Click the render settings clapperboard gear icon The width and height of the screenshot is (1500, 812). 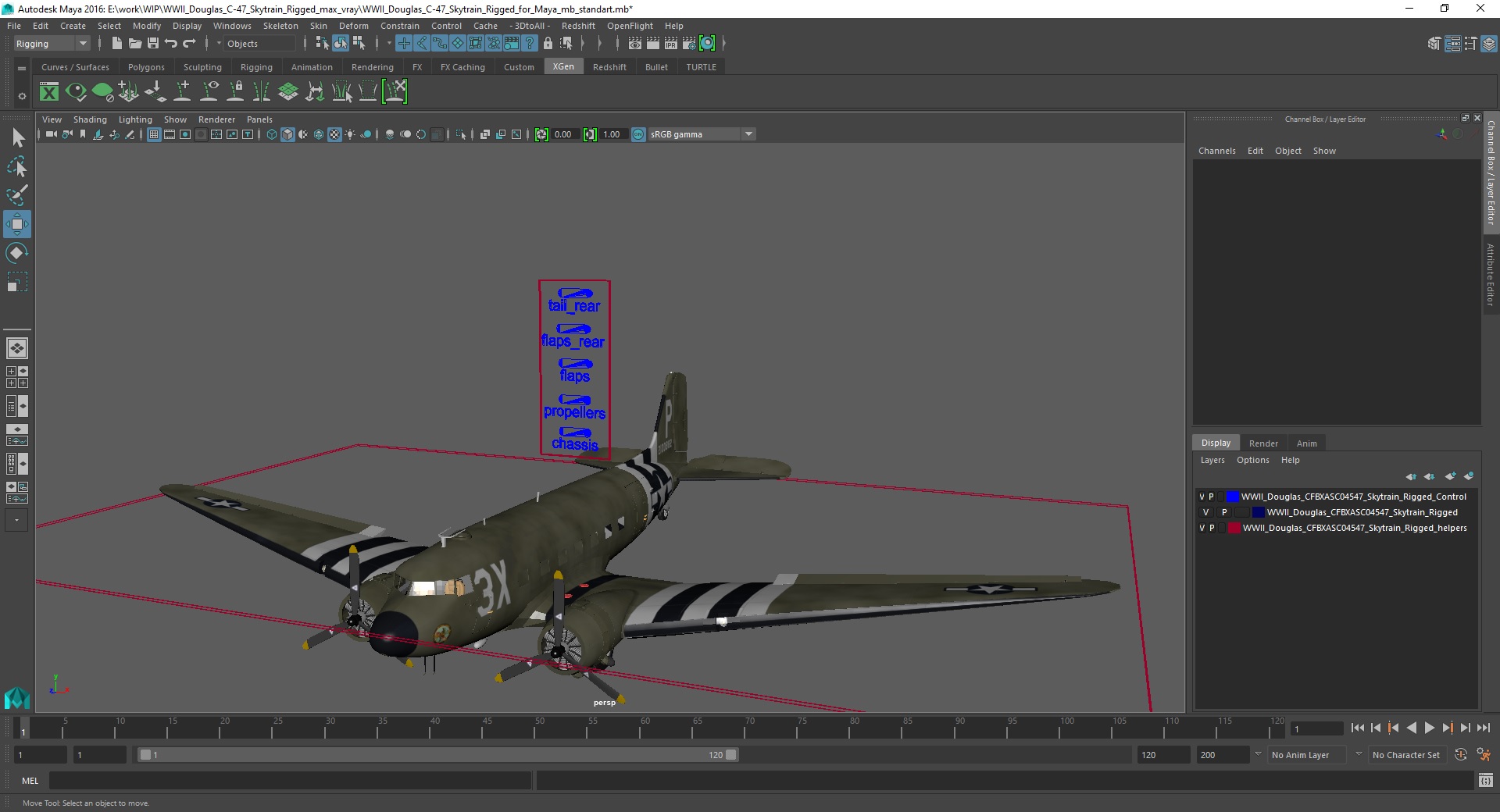click(x=689, y=44)
